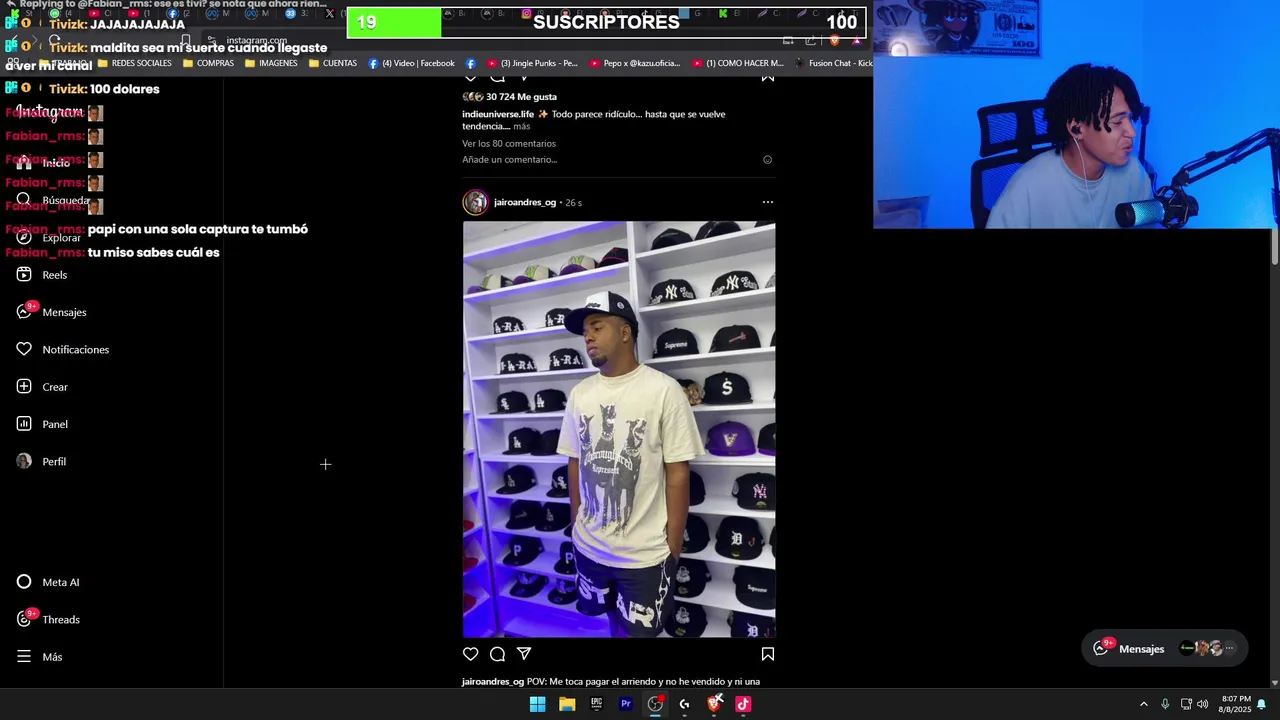Open the Notificaciones heart icon

24,349
